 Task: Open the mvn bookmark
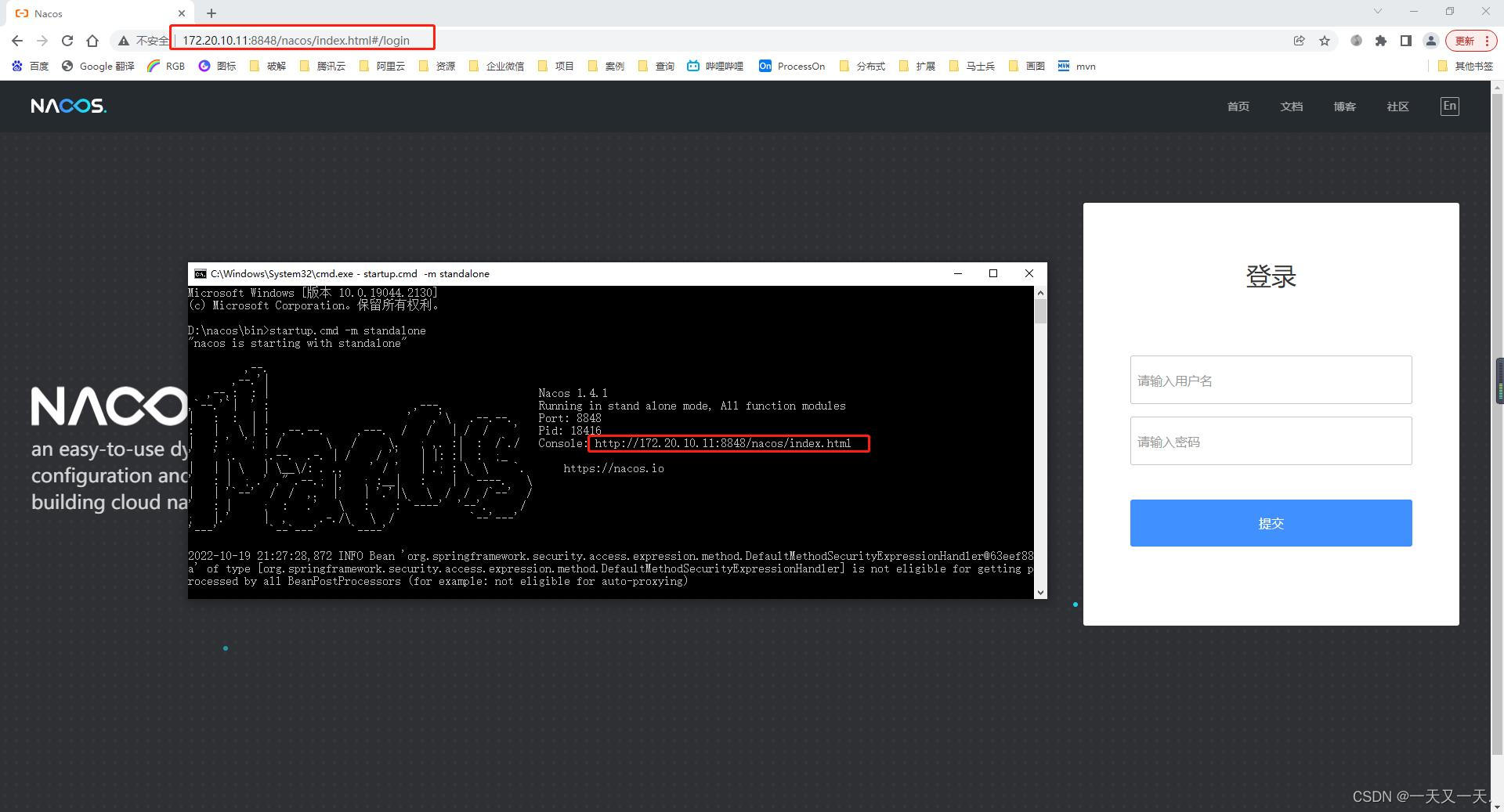pyautogui.click(x=1076, y=66)
